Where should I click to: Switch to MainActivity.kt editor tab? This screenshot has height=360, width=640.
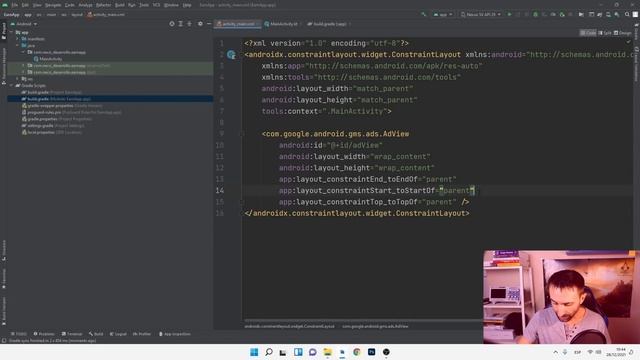pyautogui.click(x=283, y=24)
